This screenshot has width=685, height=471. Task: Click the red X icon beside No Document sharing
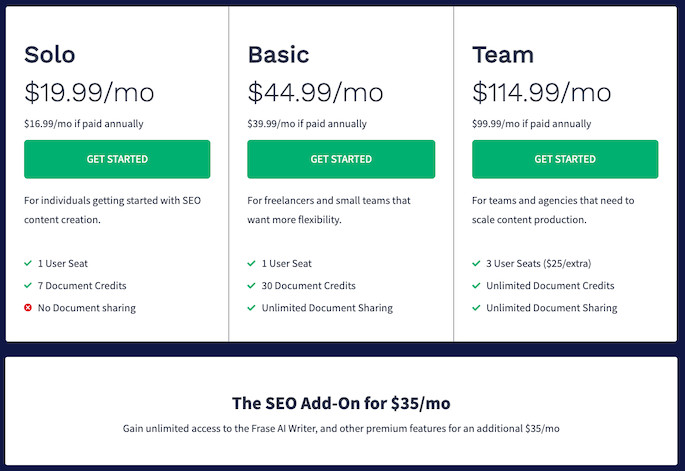[28, 308]
